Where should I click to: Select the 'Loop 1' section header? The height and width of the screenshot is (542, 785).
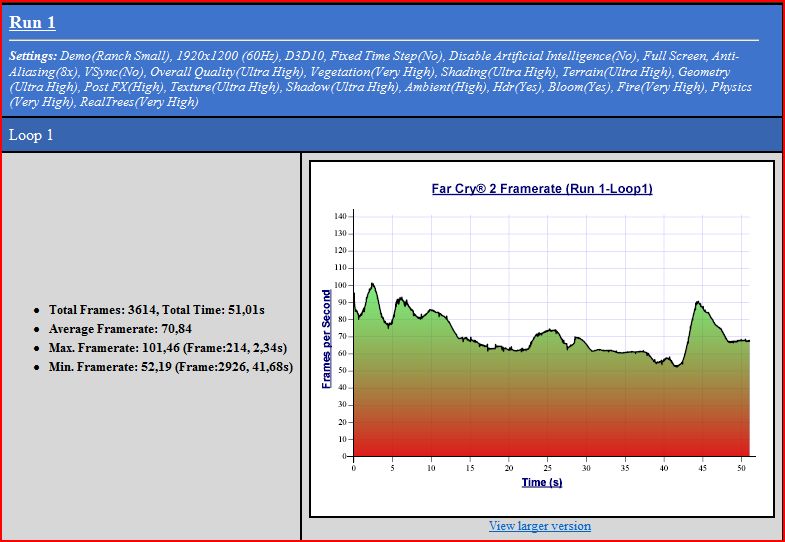392,135
